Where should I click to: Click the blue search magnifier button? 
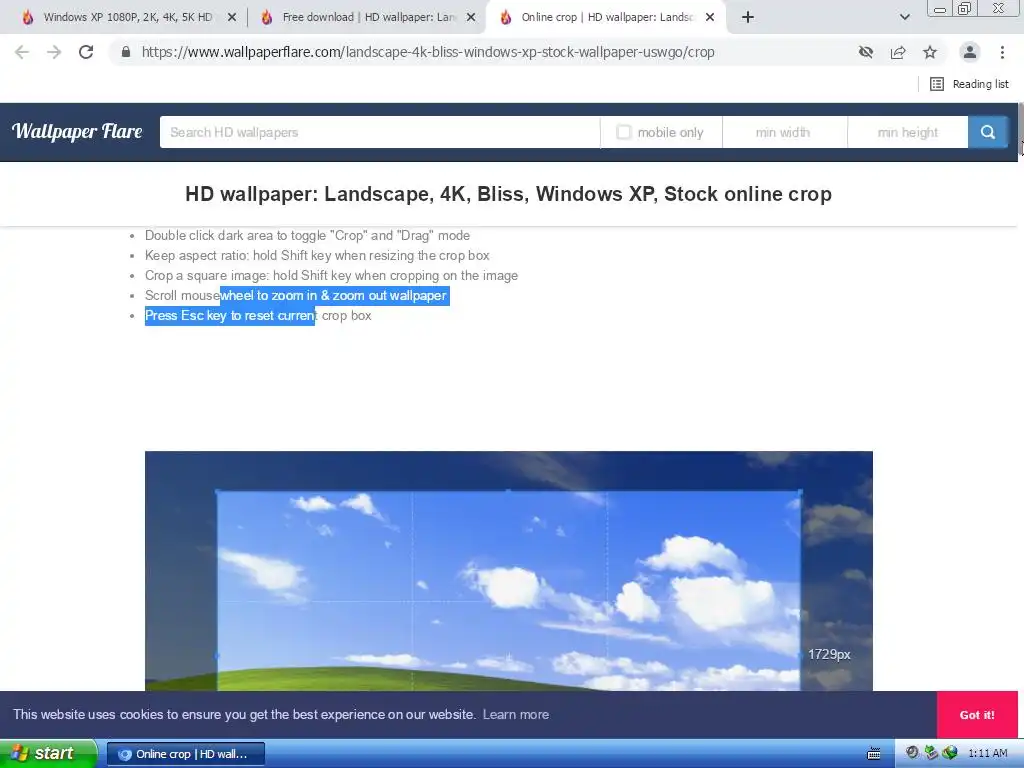987,133
